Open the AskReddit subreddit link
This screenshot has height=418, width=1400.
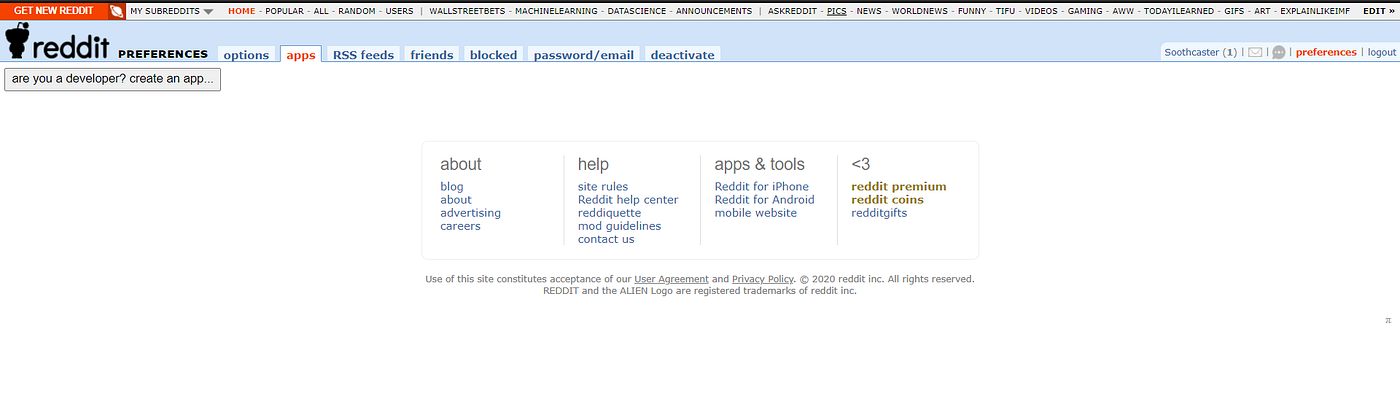[x=792, y=11]
